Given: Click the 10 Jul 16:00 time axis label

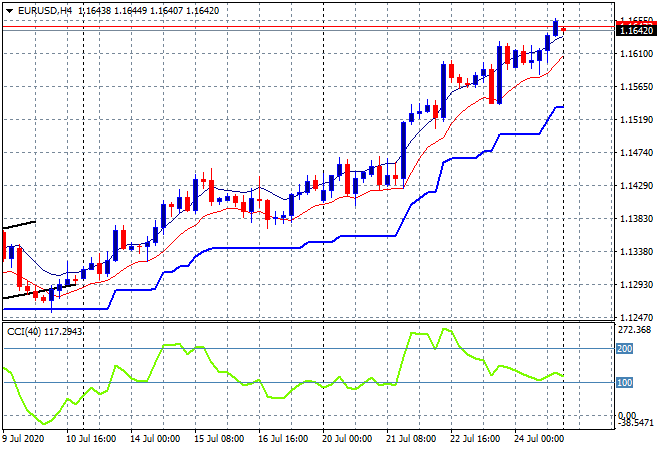Looking at the screenshot, I should tap(91, 439).
